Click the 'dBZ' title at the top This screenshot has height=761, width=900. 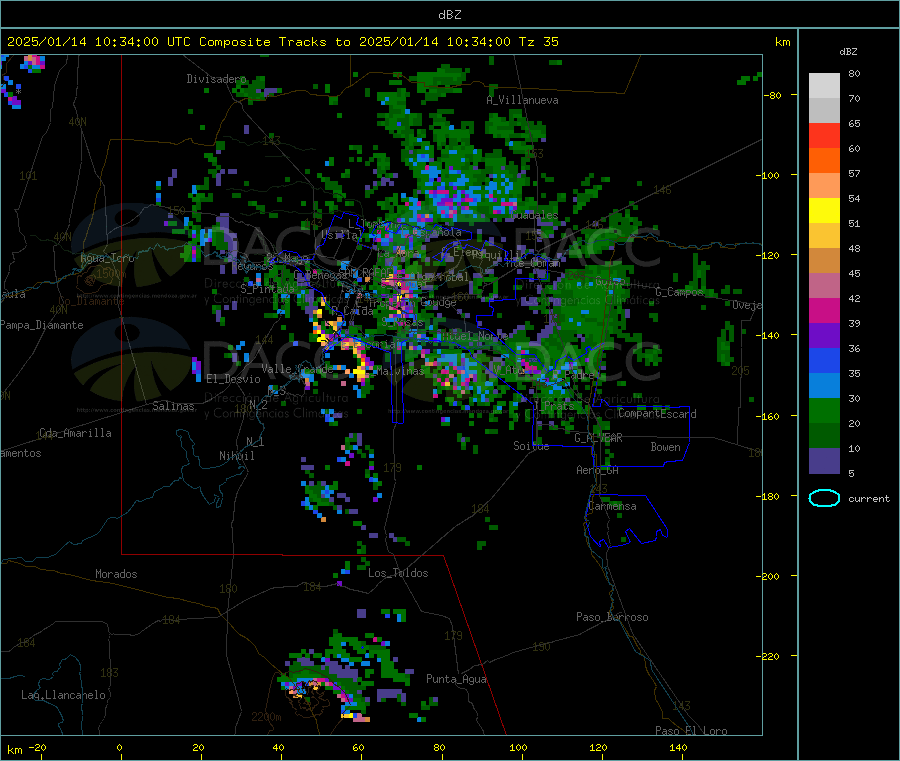tap(449, 15)
